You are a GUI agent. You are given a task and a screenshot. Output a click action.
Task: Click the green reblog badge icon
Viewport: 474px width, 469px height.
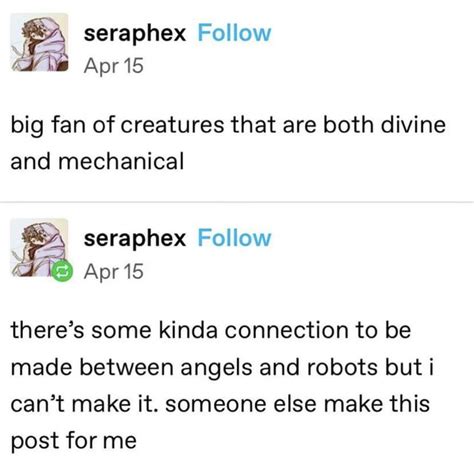62,271
